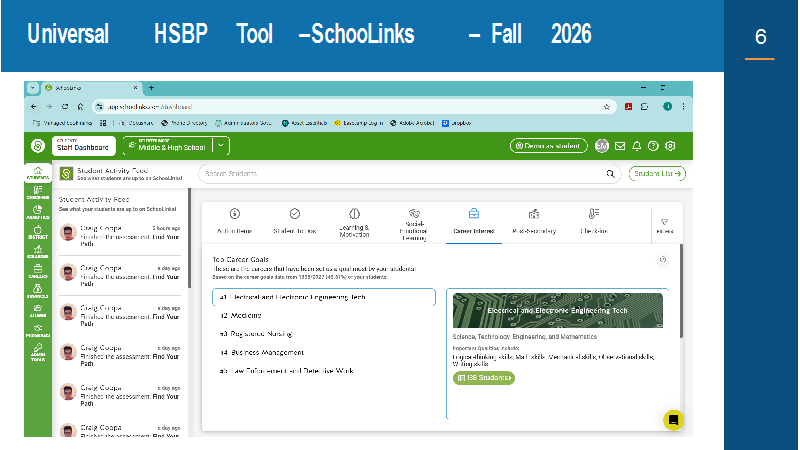
Task: Select #5 Law Enforcement and Detective Work
Action: 323,371
